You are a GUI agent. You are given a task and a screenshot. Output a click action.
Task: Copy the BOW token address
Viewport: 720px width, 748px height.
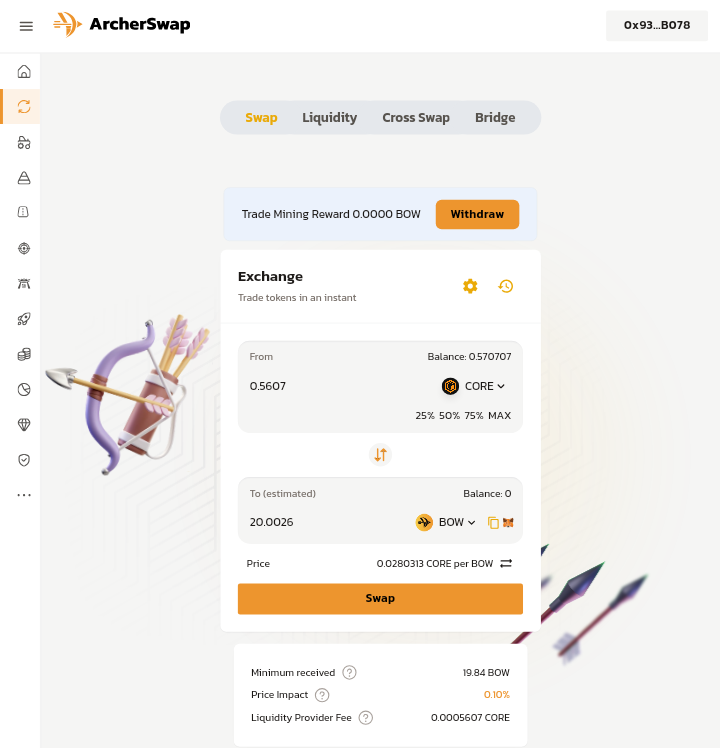point(493,523)
